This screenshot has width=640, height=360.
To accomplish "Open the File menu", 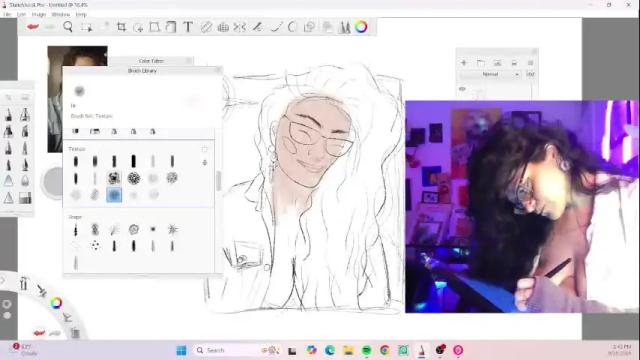I will [x=7, y=14].
